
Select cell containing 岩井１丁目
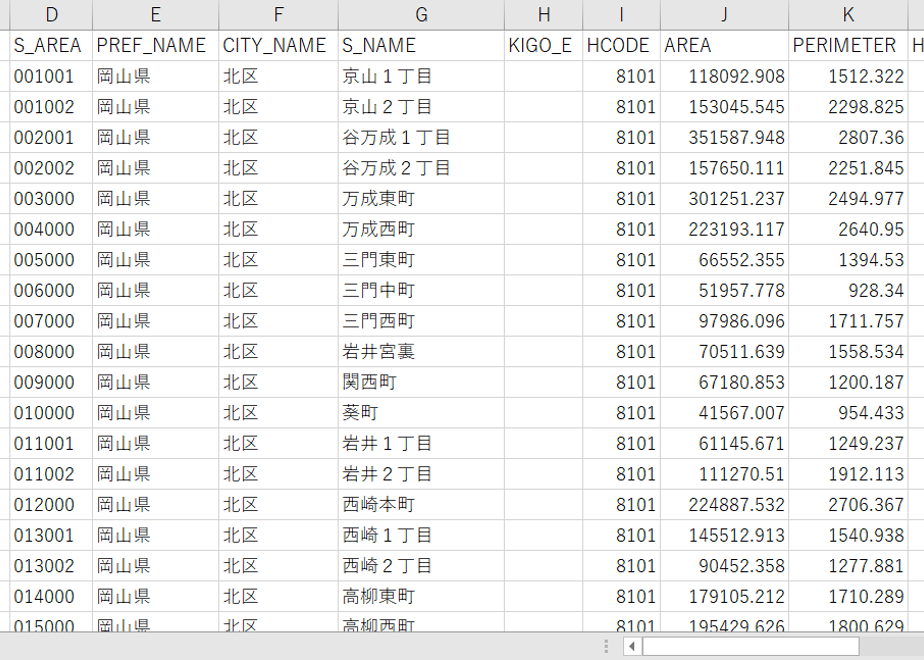pos(421,444)
